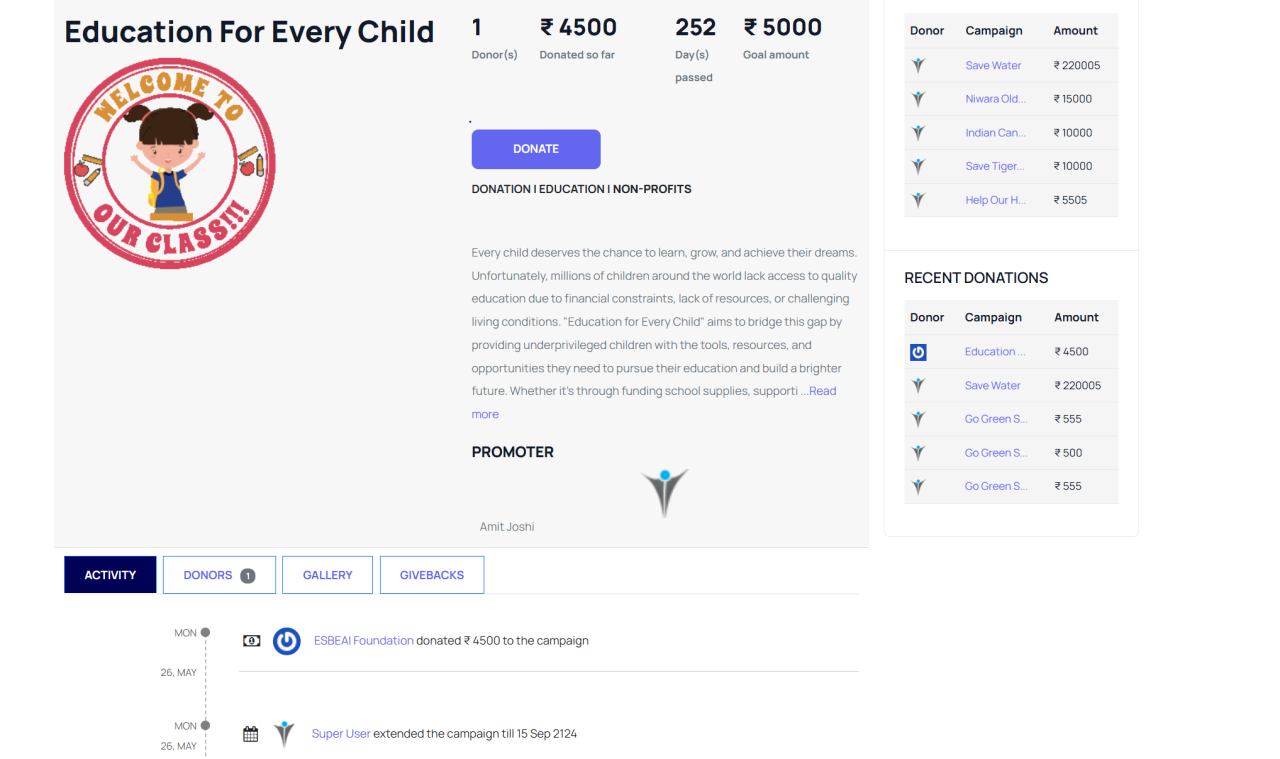The width and height of the screenshot is (1280, 759).
Task: Click Super User avatar in activity feed
Action: point(285,734)
